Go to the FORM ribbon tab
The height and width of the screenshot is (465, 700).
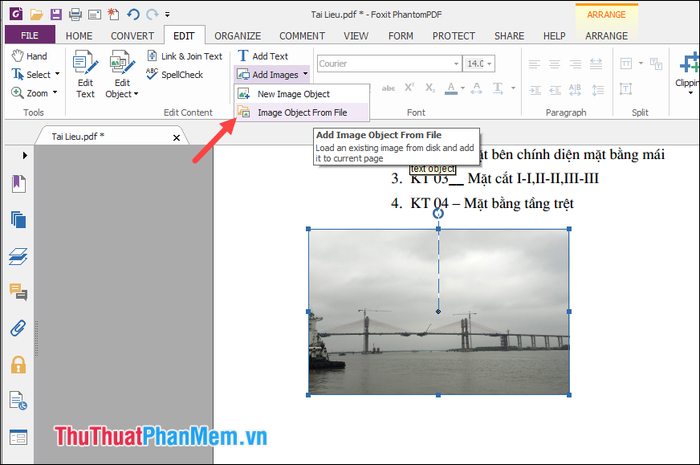[x=400, y=36]
